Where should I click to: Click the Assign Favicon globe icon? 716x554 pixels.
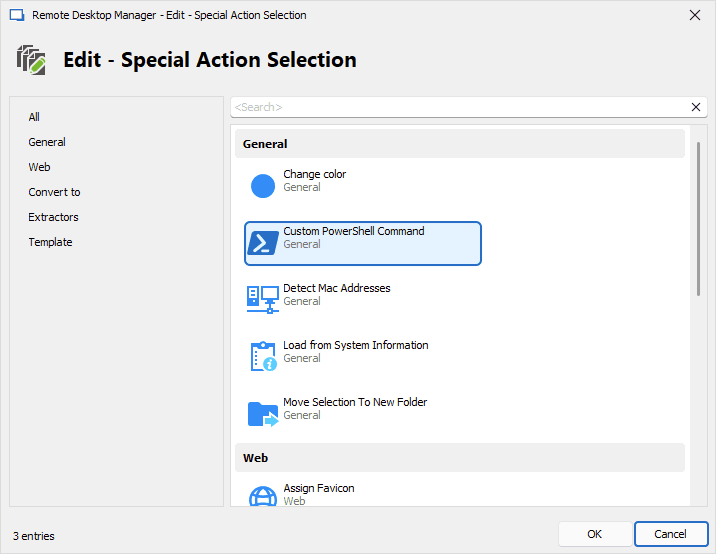pyautogui.click(x=263, y=497)
